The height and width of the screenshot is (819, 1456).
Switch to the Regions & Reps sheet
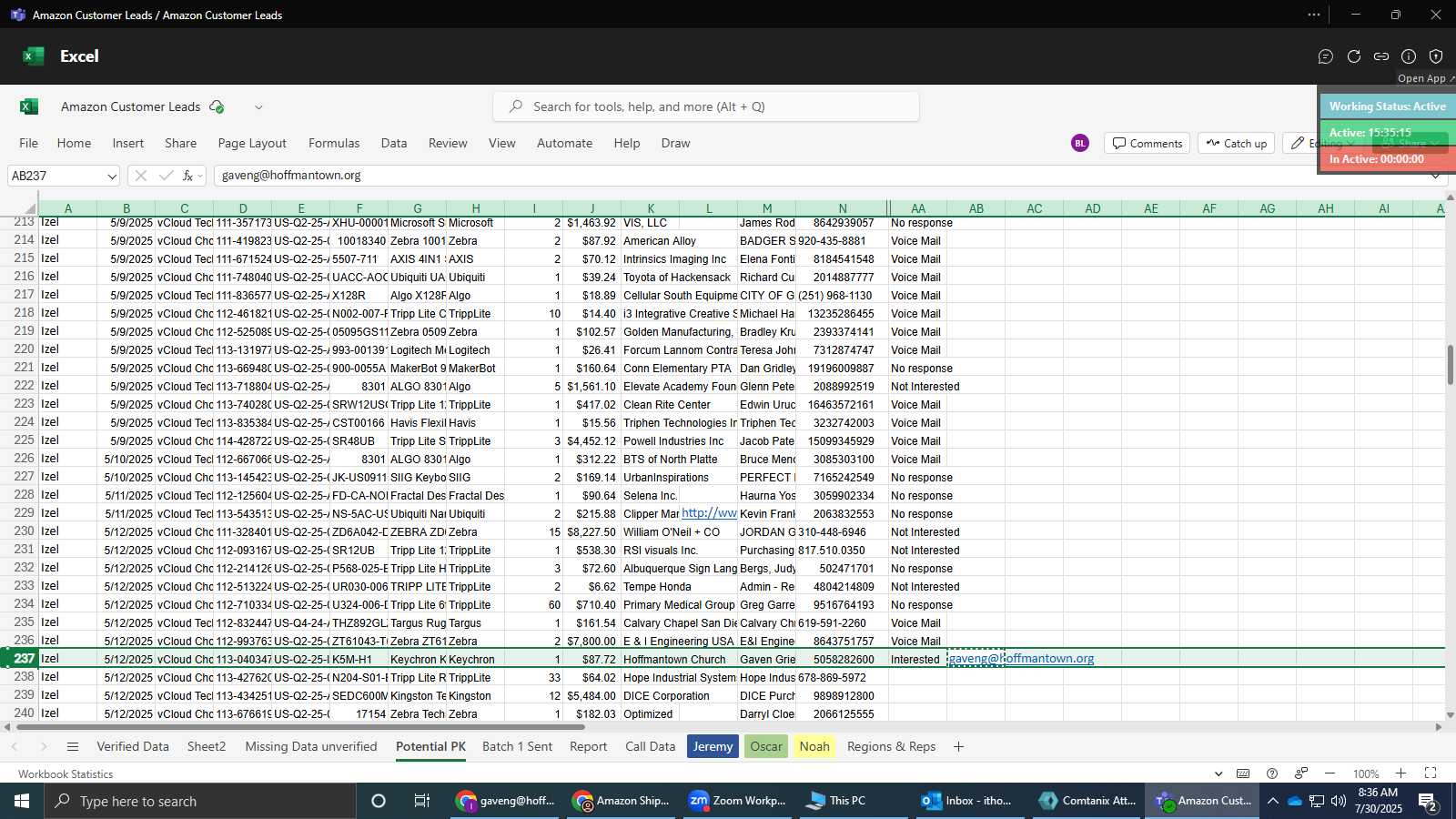[x=891, y=746]
